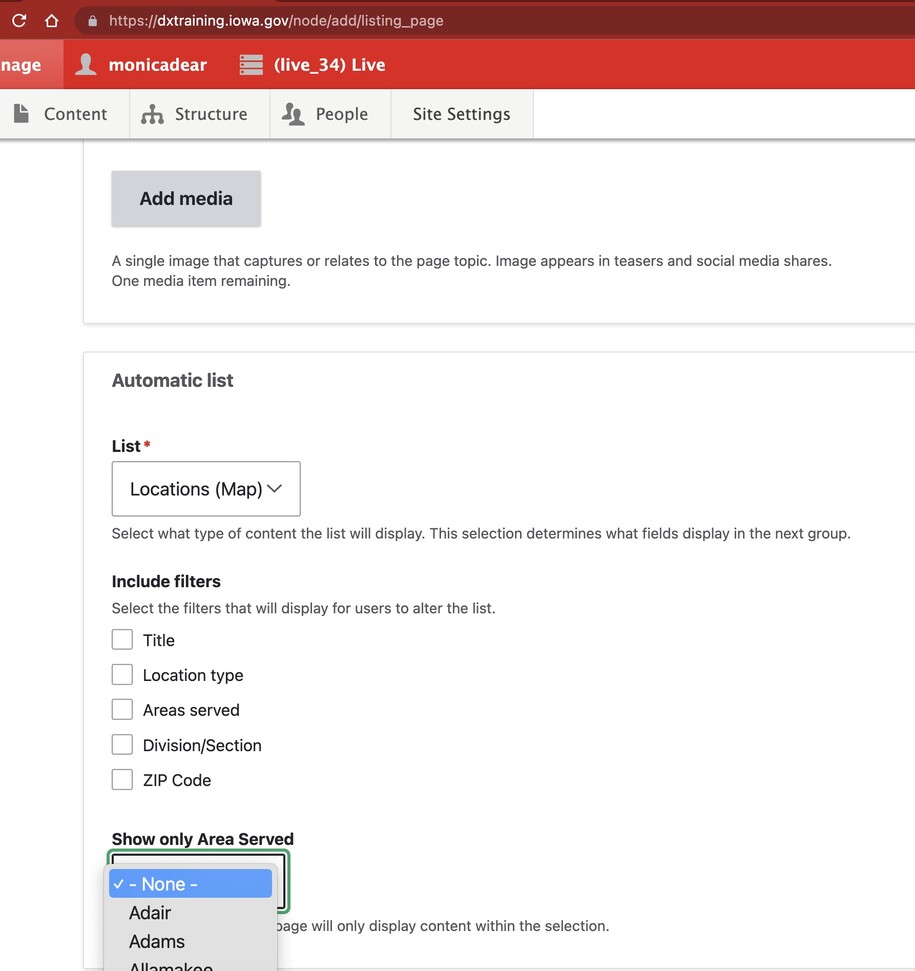Enable the ZIP Code filter

122,780
